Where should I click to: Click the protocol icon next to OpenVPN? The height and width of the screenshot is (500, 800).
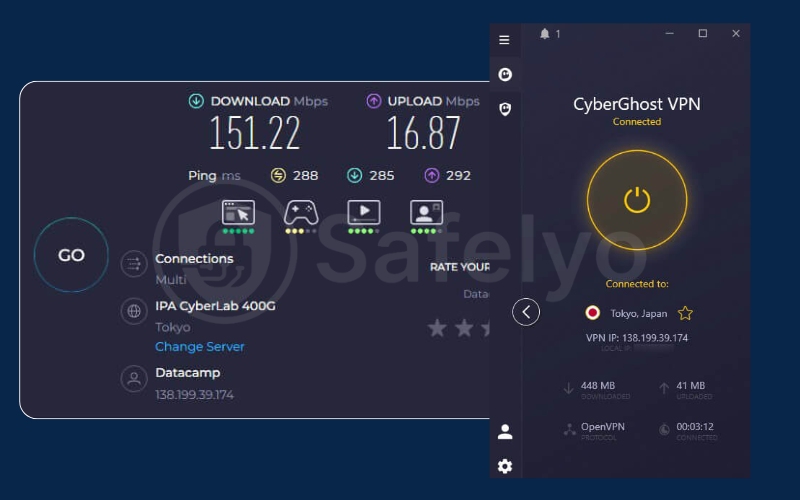(x=569, y=430)
